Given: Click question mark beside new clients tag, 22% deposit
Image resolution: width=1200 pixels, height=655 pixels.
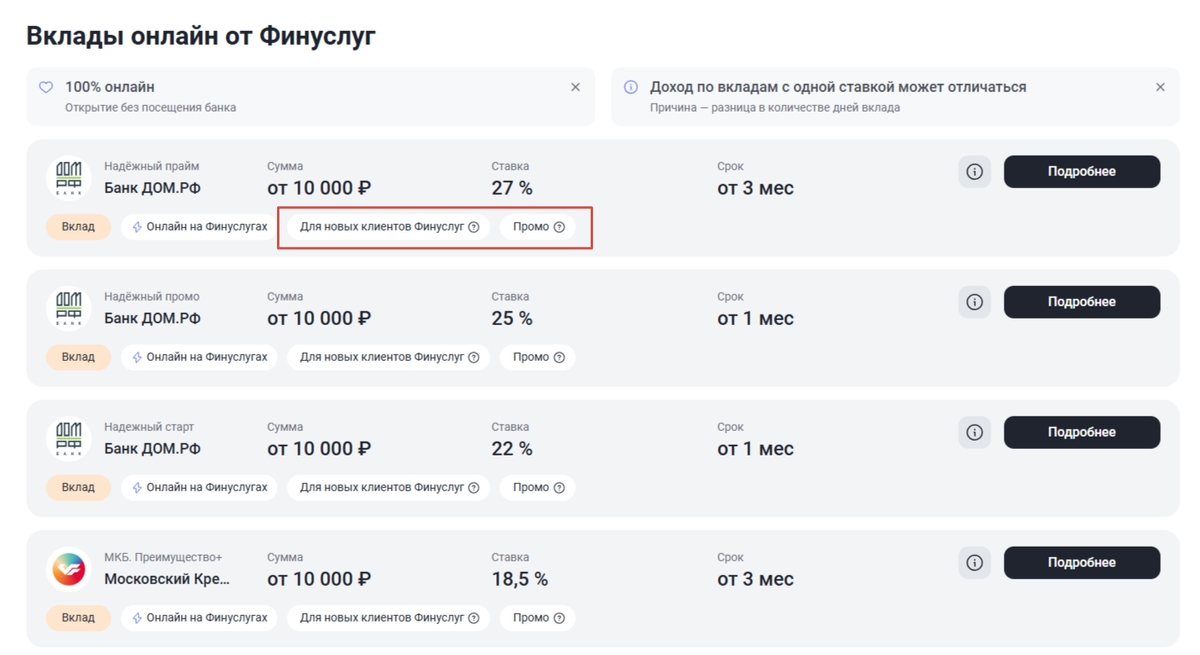Looking at the screenshot, I should 474,488.
